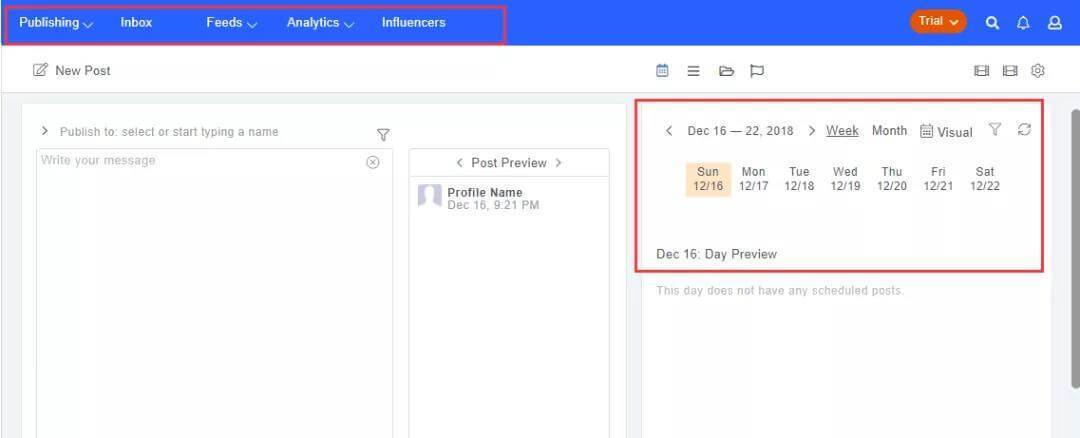The image size is (1080, 438).
Task: Click the Visual calendar grid icon
Action: click(927, 131)
